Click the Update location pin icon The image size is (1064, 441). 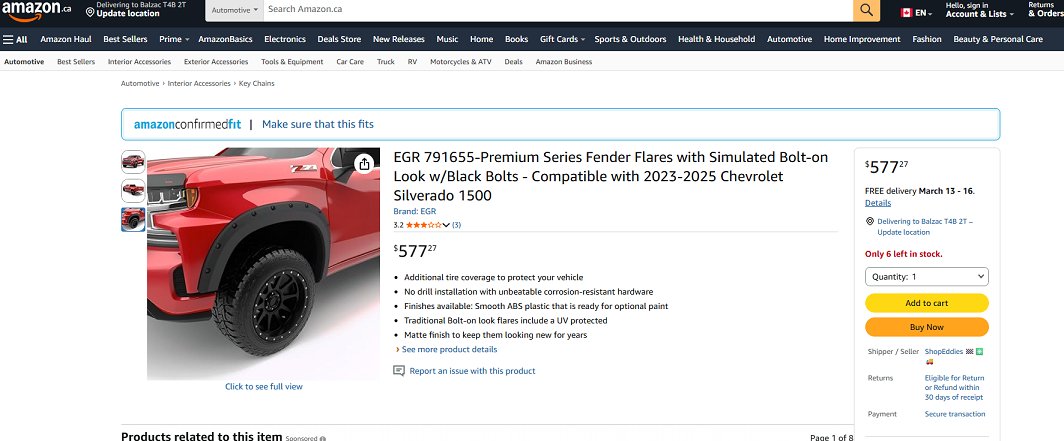click(90, 11)
